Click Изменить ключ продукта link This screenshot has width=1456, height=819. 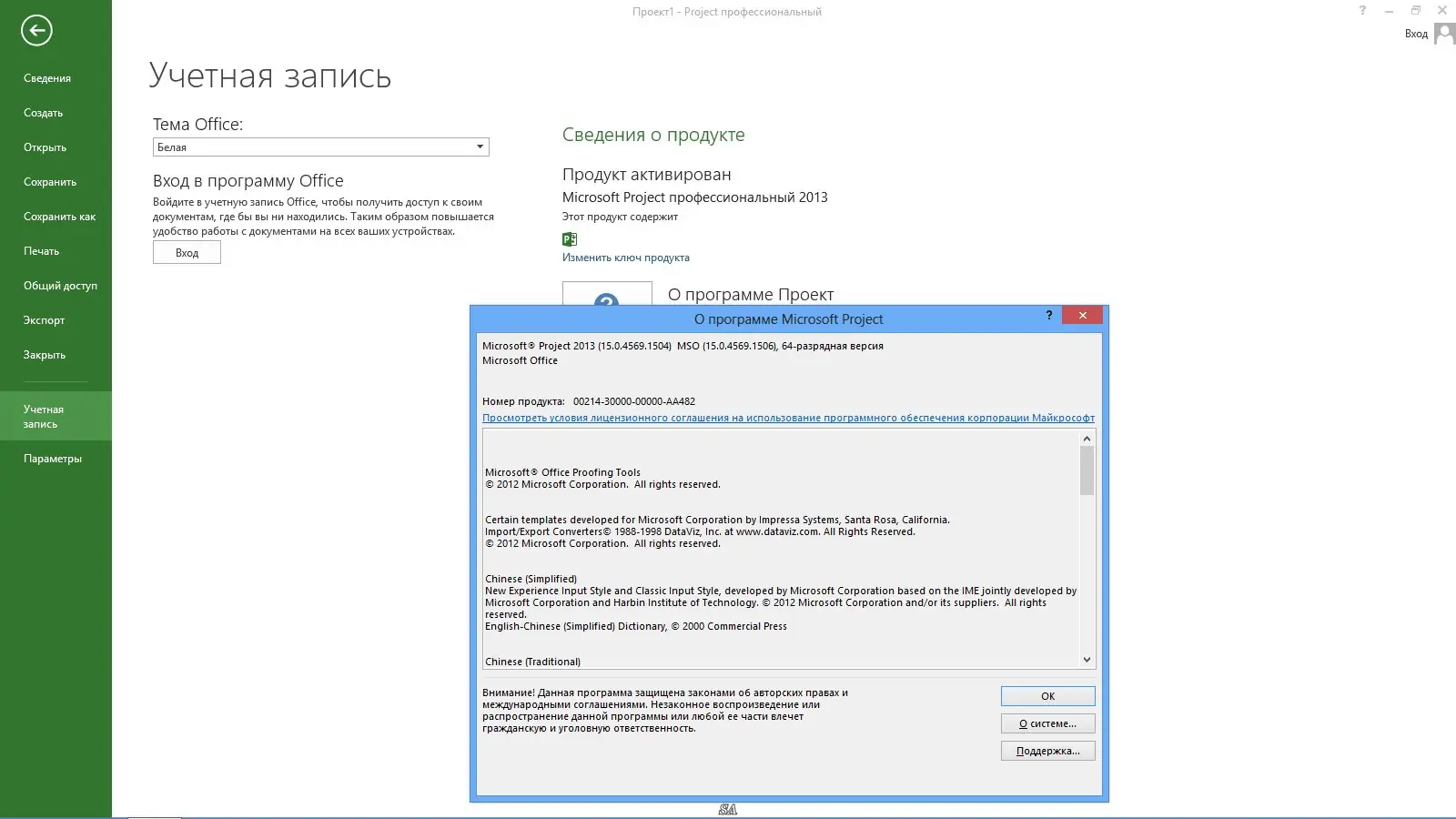pyautogui.click(x=626, y=258)
